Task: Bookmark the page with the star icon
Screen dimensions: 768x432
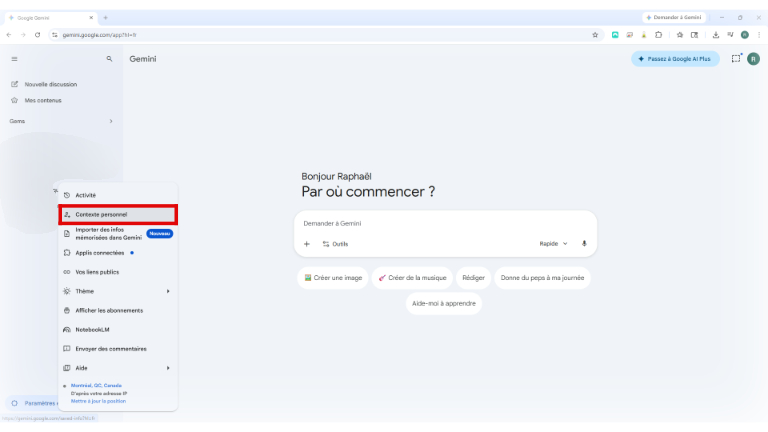Action: click(x=596, y=34)
